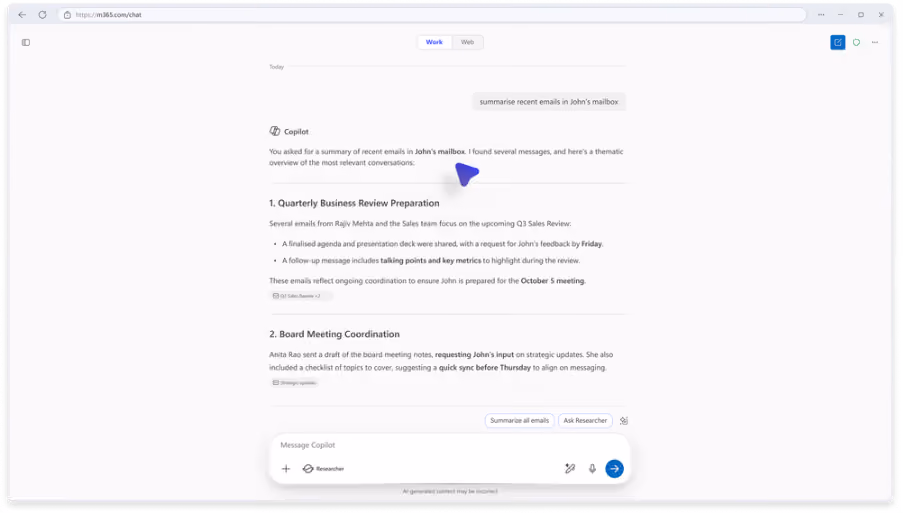903x513 pixels.
Task: Open the prompt rewrite pen icon
Action: click(x=570, y=469)
